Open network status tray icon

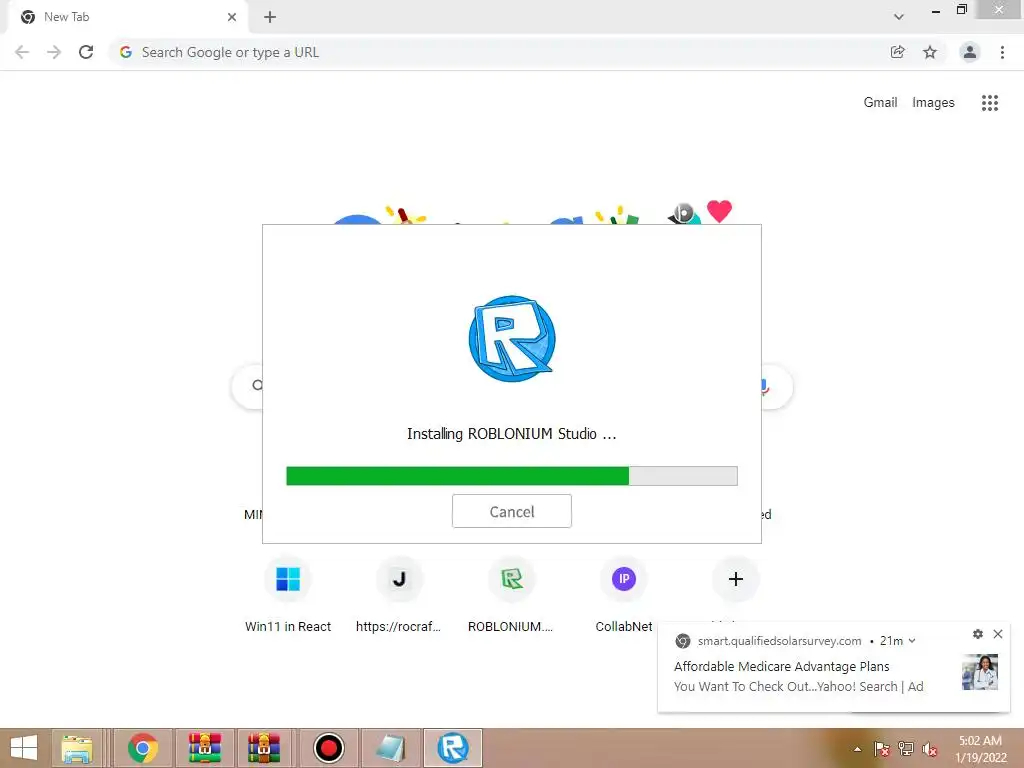point(906,749)
